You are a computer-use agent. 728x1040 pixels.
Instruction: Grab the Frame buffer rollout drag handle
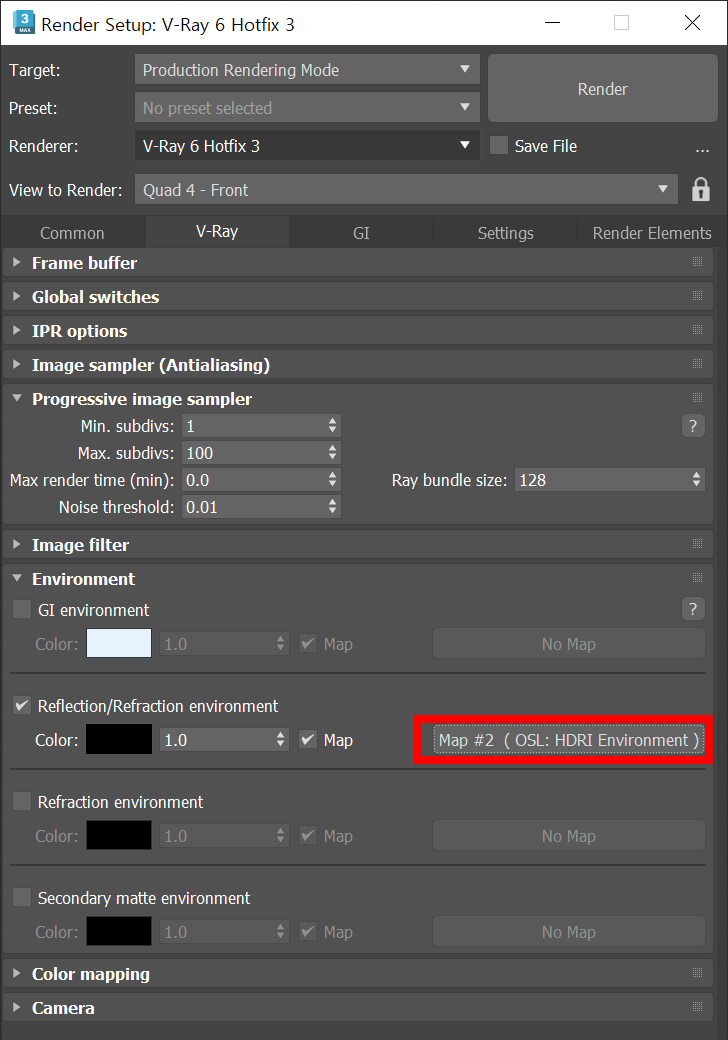pos(698,262)
